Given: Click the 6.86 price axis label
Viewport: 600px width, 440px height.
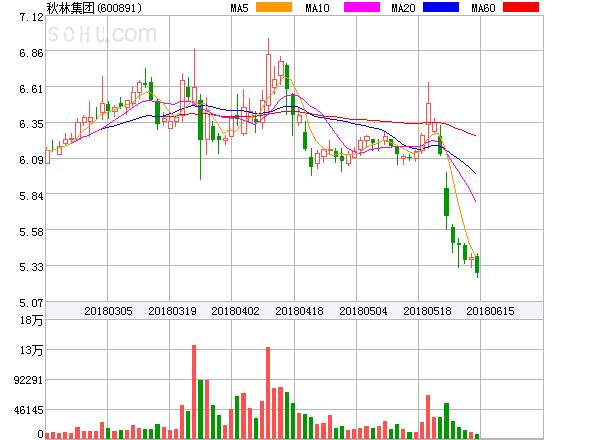Looking at the screenshot, I should (31, 53).
